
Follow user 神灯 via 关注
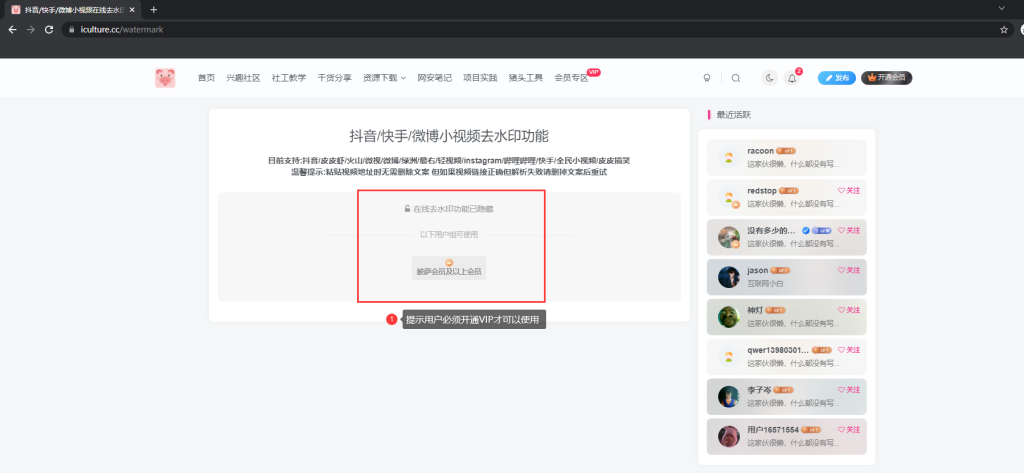click(849, 310)
